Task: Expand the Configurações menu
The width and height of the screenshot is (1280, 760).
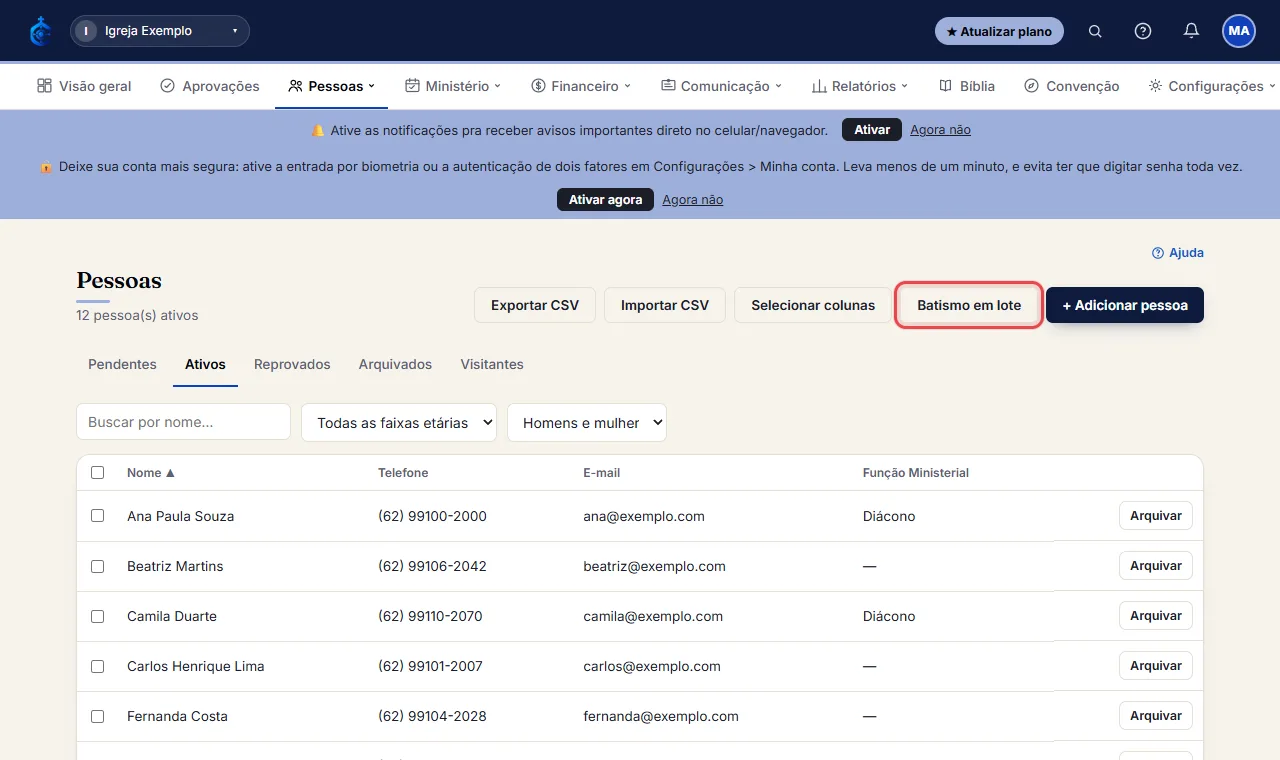Action: (x=1212, y=86)
